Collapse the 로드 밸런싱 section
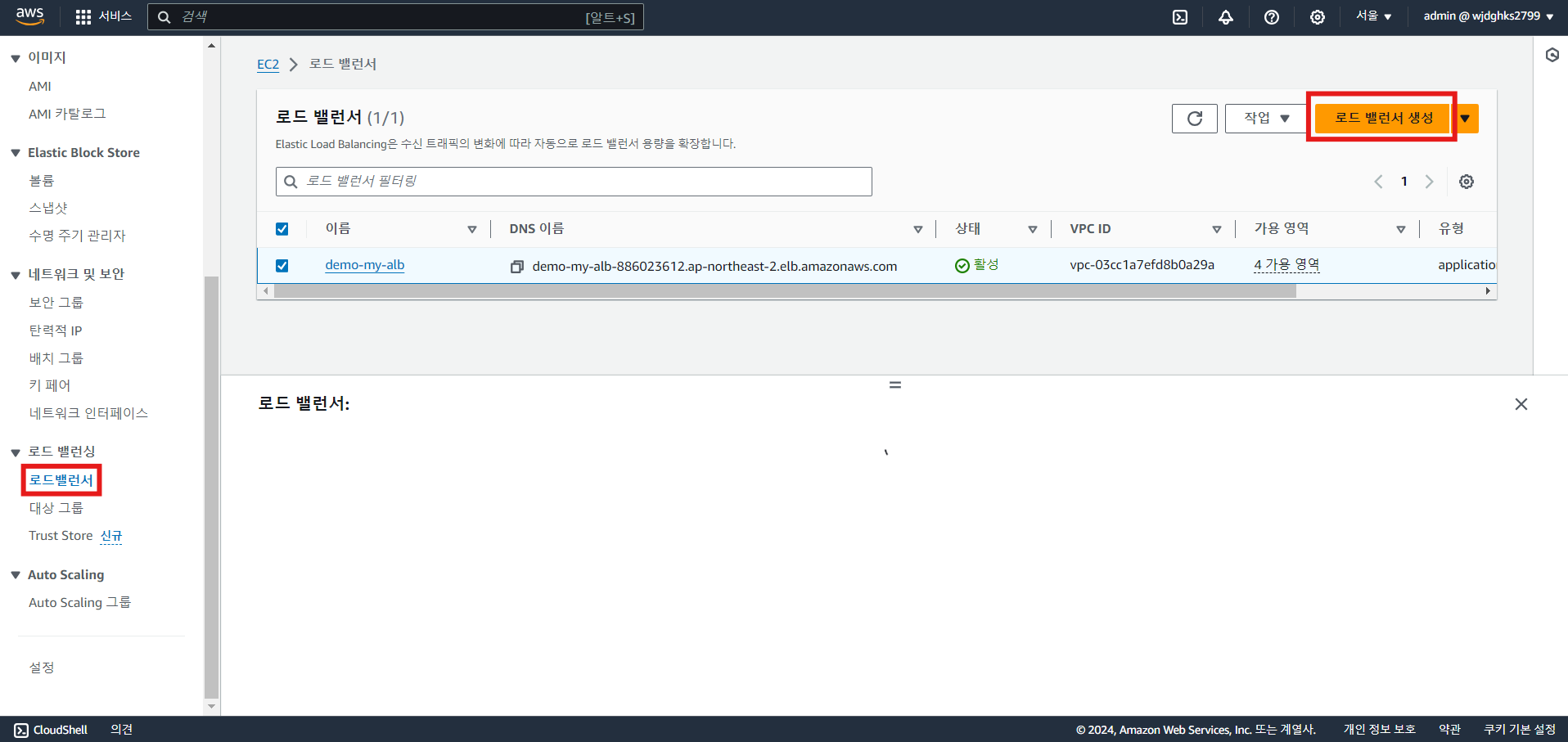 [16, 452]
